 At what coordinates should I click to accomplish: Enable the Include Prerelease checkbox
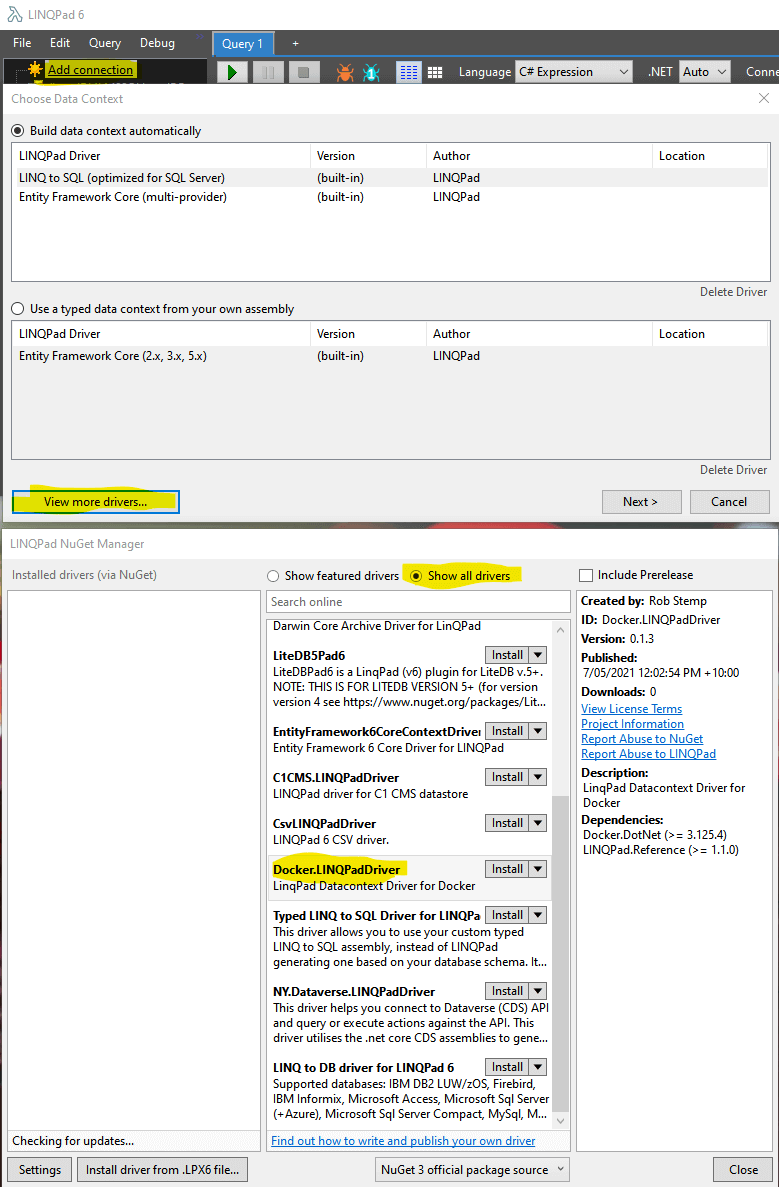(x=585, y=575)
